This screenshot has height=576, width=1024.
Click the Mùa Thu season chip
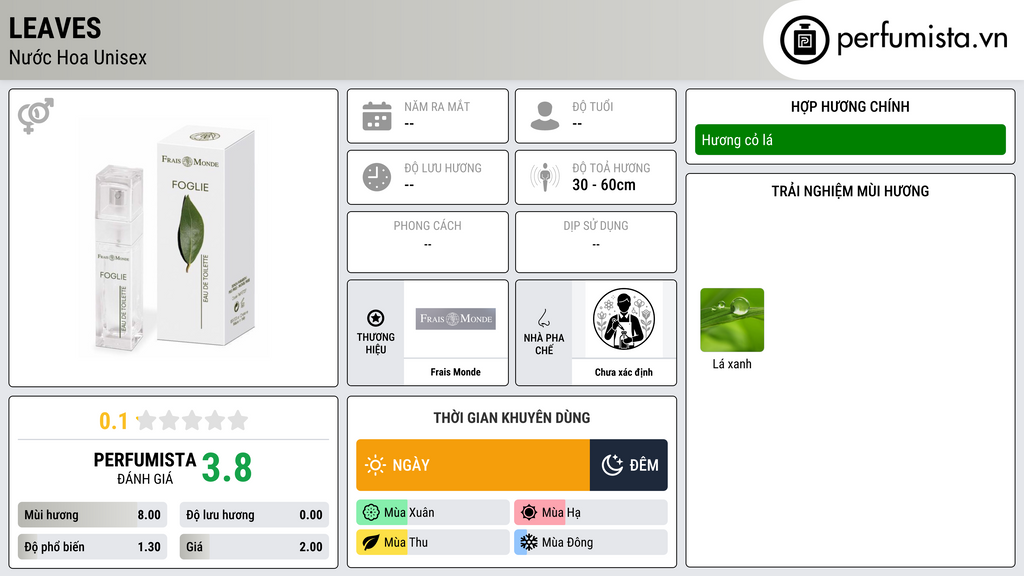click(433, 542)
